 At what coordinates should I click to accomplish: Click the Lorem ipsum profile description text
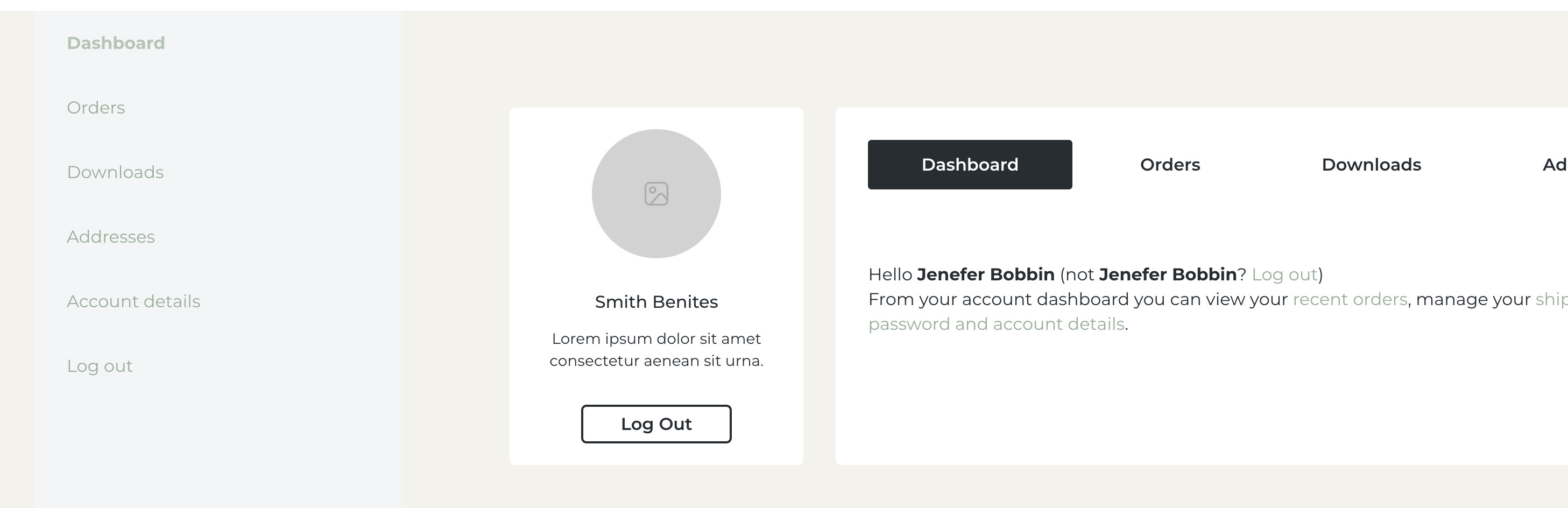[x=656, y=350]
